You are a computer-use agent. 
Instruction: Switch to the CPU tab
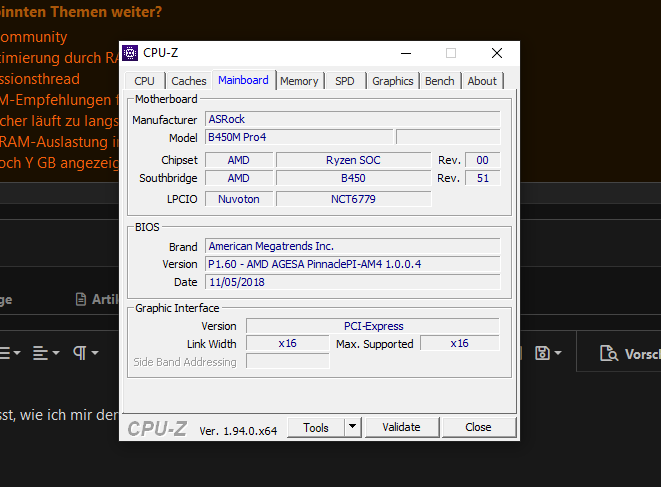[144, 81]
